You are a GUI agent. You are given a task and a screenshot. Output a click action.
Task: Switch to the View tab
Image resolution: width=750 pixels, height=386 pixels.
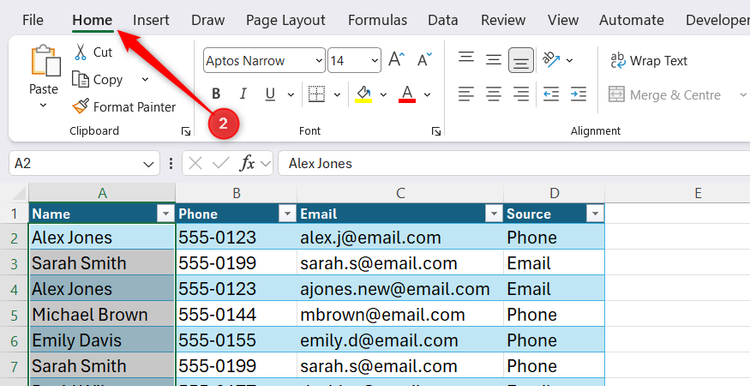click(x=563, y=20)
